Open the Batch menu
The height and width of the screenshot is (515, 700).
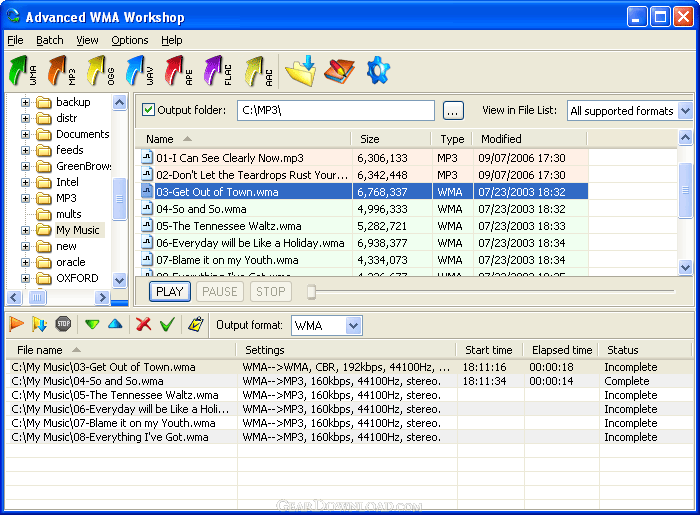point(50,40)
